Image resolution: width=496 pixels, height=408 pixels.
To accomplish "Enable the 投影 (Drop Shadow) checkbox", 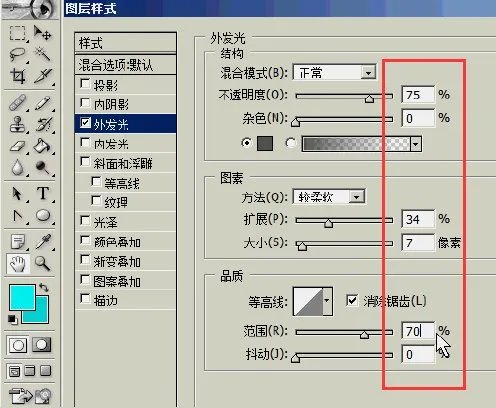I will (85, 83).
